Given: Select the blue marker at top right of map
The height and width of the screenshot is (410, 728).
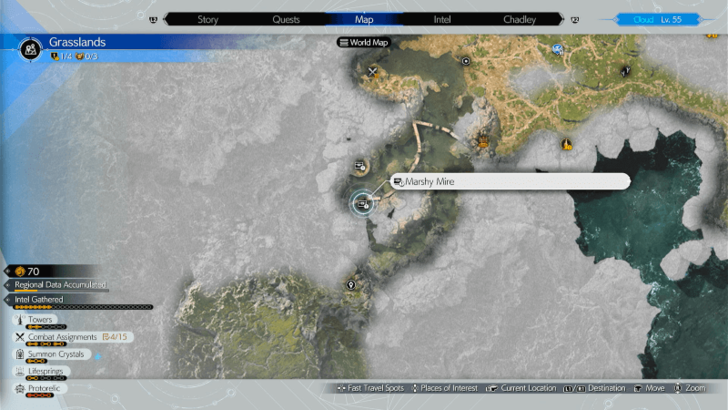Looking at the screenshot, I should [x=558, y=49].
